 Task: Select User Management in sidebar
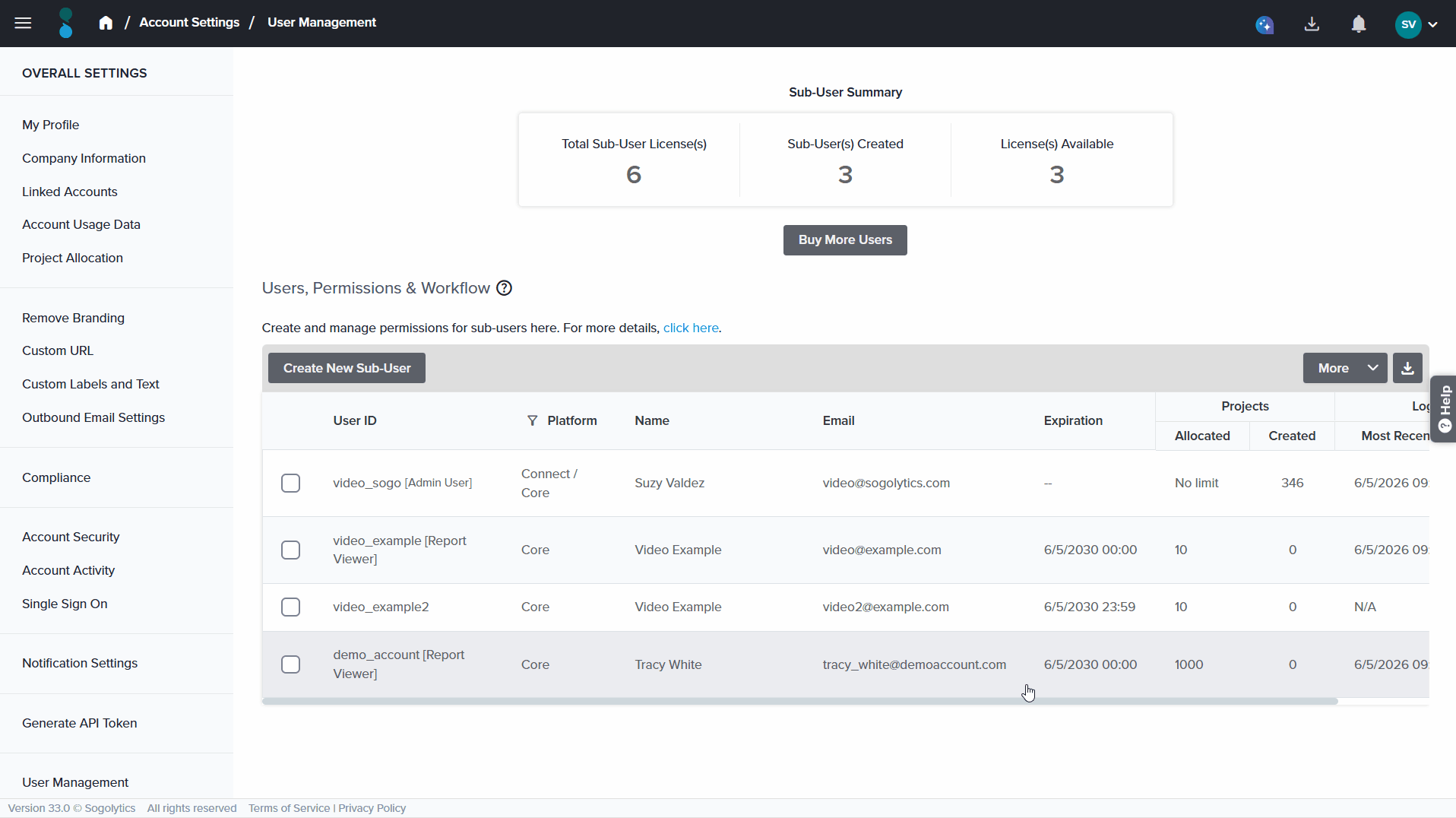(x=75, y=782)
